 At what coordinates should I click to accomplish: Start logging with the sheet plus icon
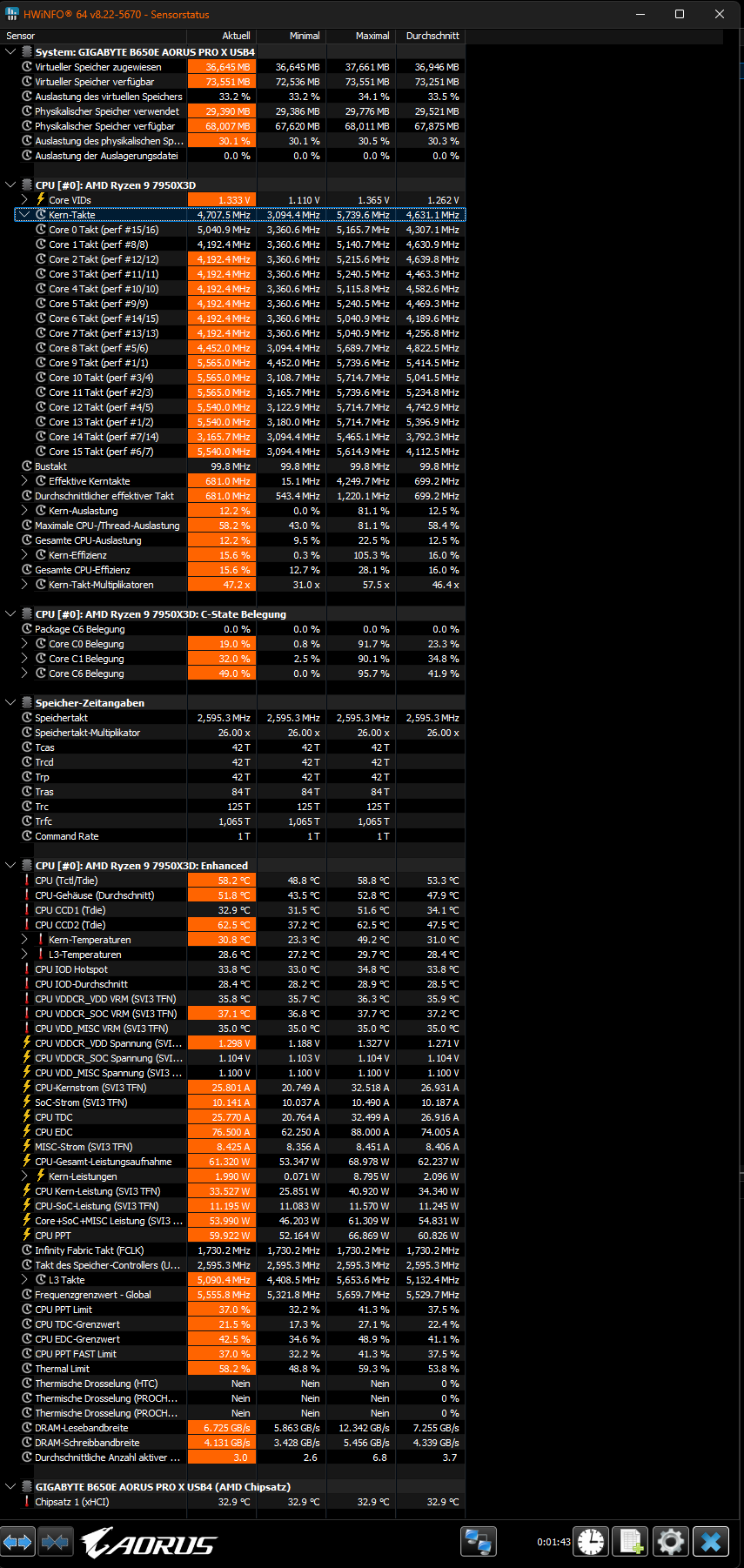(x=631, y=1542)
